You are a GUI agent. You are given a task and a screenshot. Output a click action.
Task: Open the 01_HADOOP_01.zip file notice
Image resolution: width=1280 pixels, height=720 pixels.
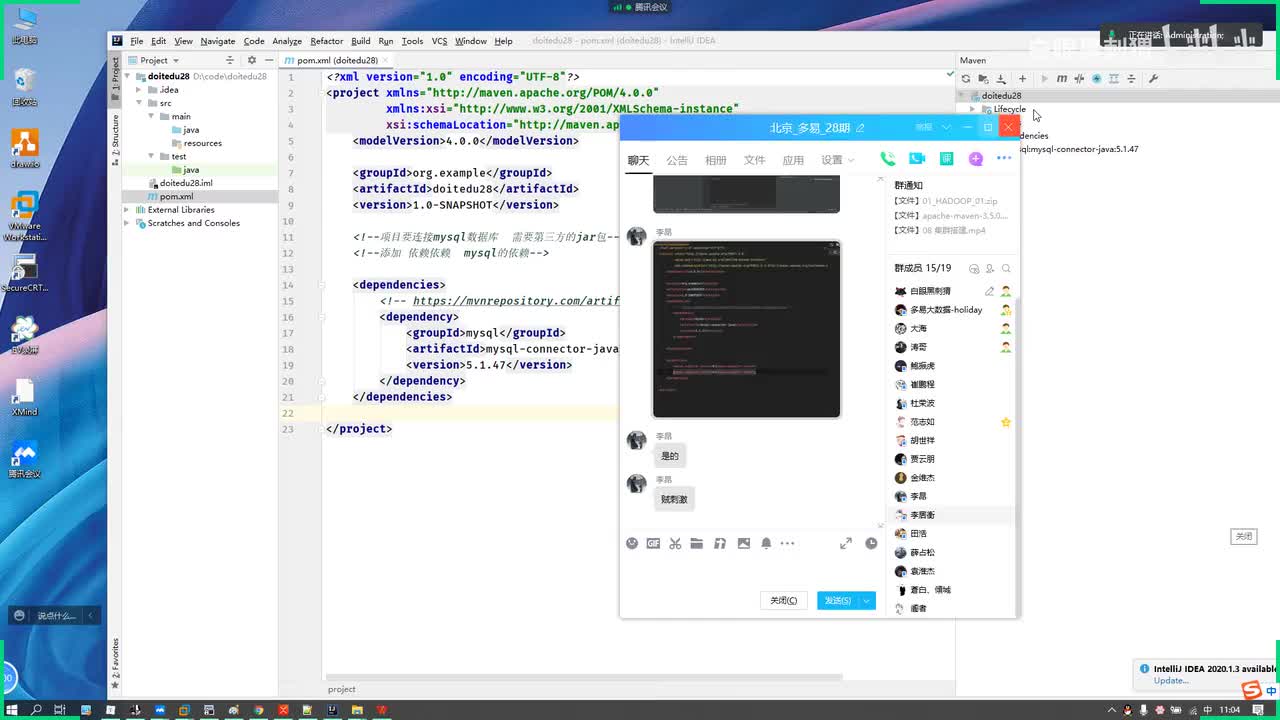(945, 201)
